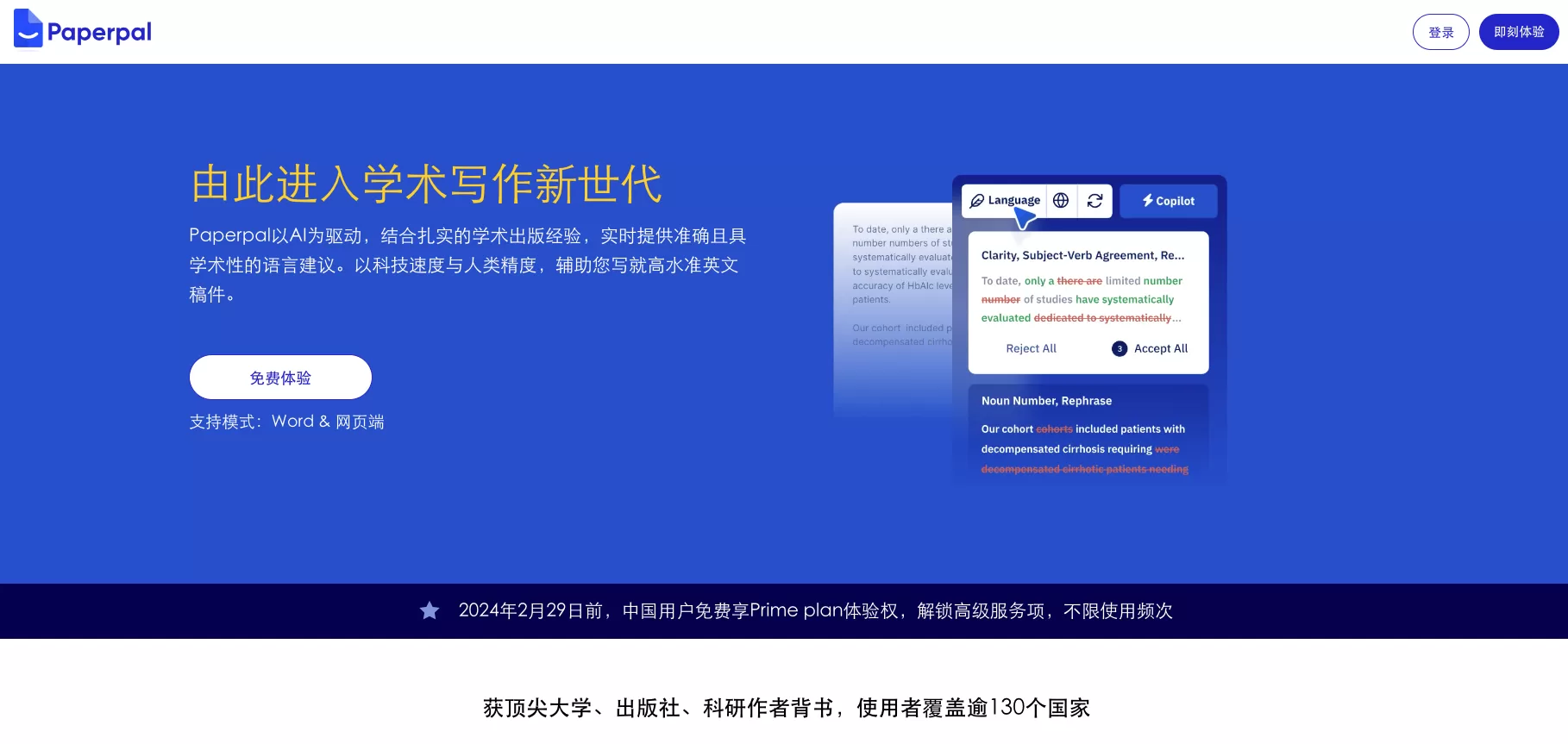Click the Paperpal以AI为驱动 description paragraph
The width and height of the screenshot is (1568, 744).
pyautogui.click(x=468, y=265)
